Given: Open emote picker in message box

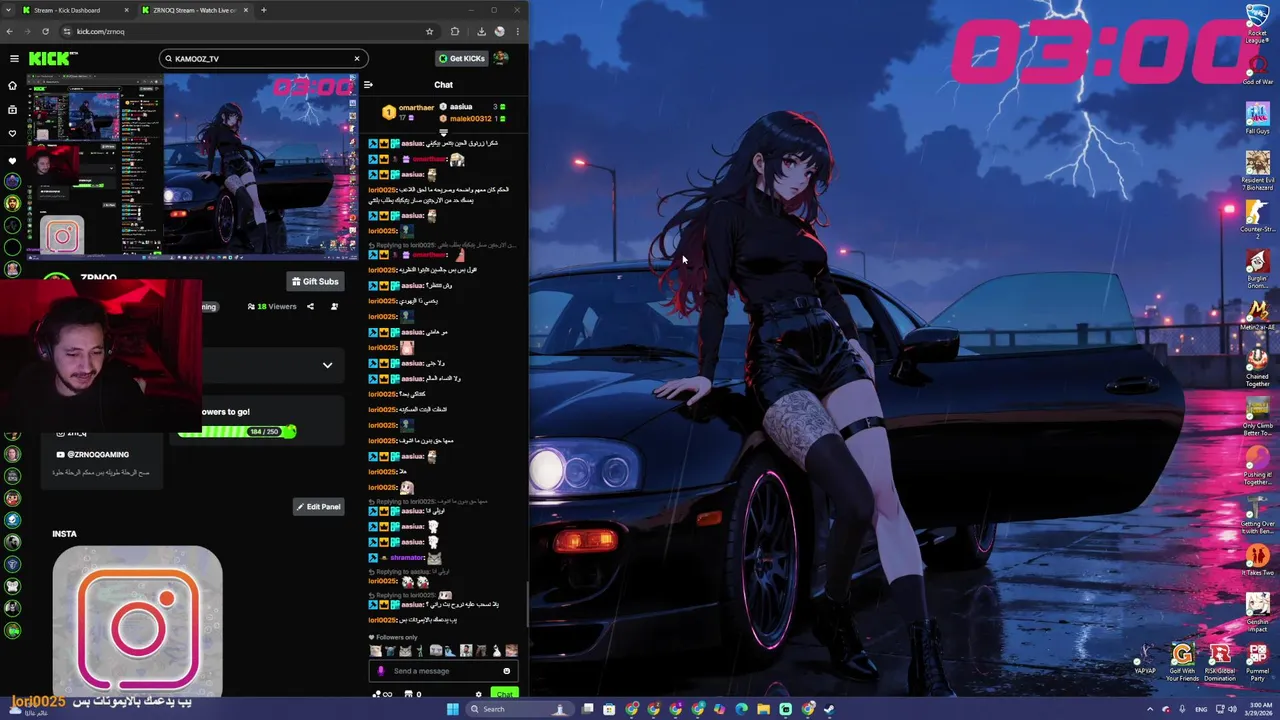Looking at the screenshot, I should (x=506, y=671).
